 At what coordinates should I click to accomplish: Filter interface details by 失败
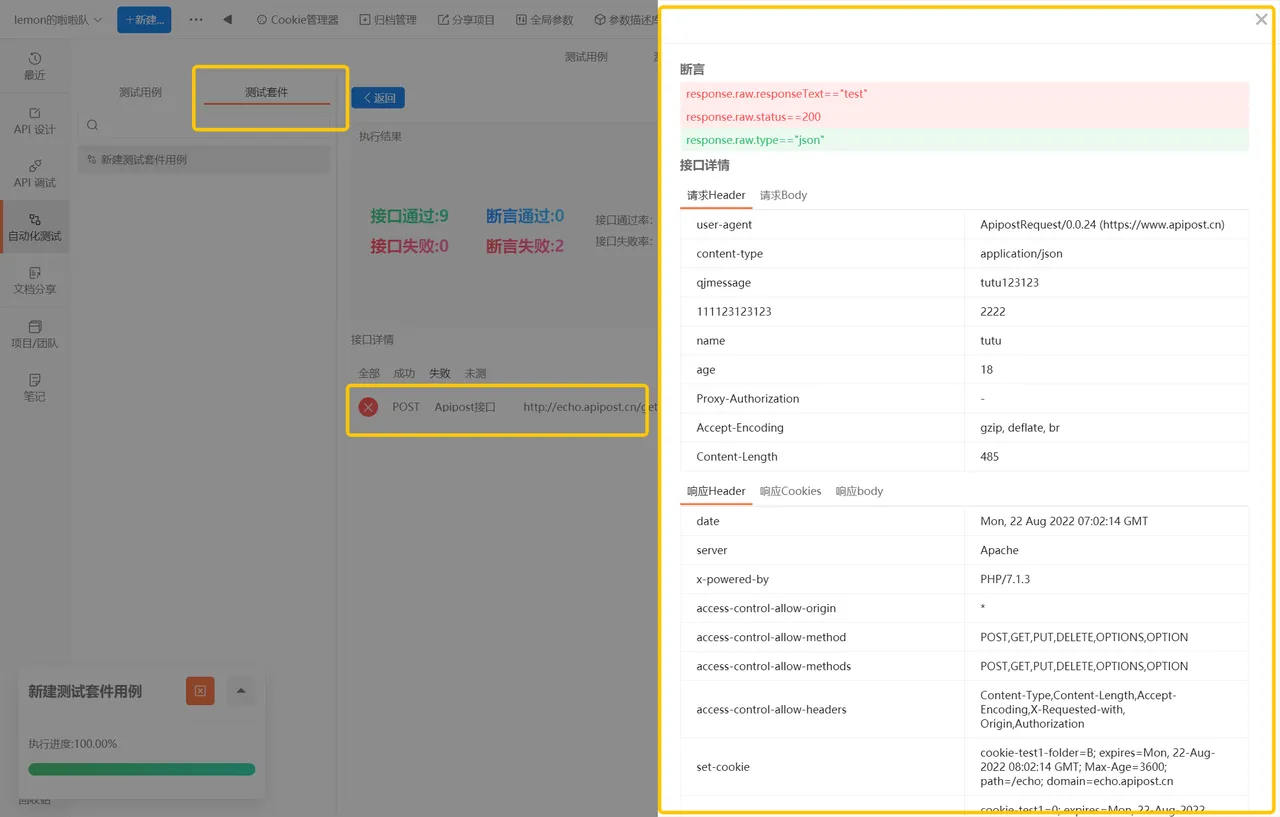tap(440, 373)
